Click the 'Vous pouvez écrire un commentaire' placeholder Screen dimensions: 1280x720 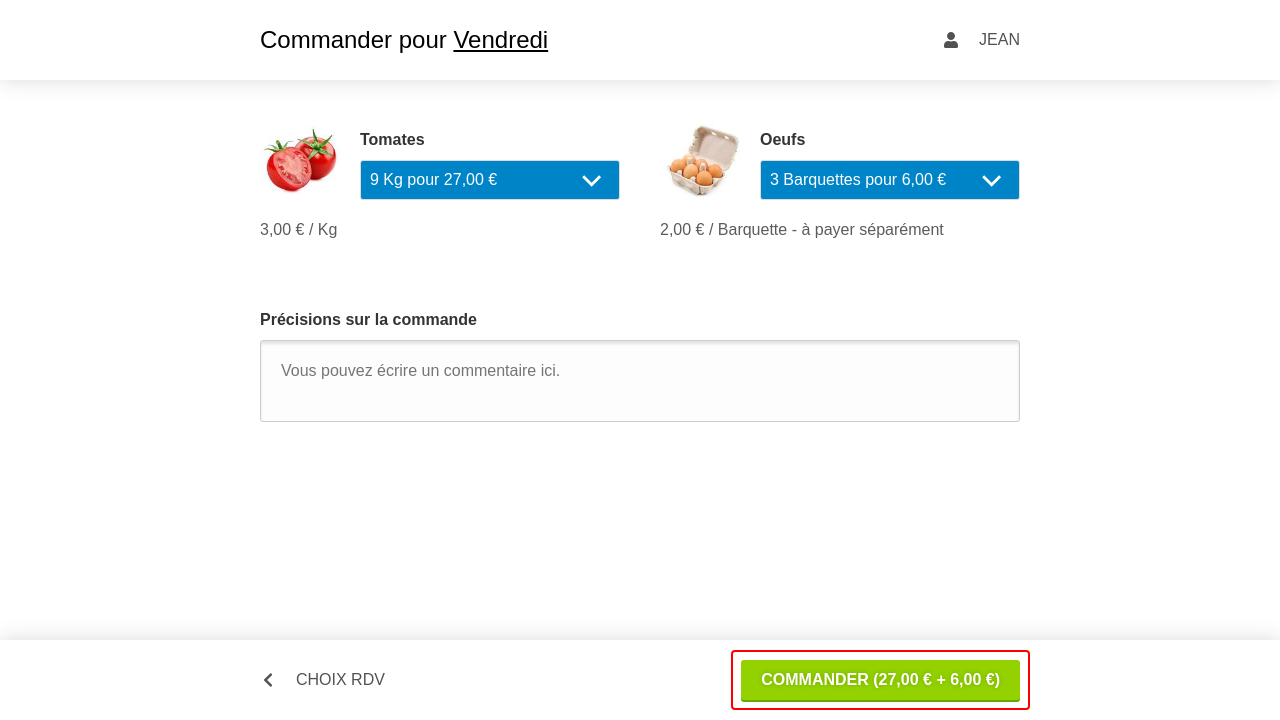coord(420,371)
